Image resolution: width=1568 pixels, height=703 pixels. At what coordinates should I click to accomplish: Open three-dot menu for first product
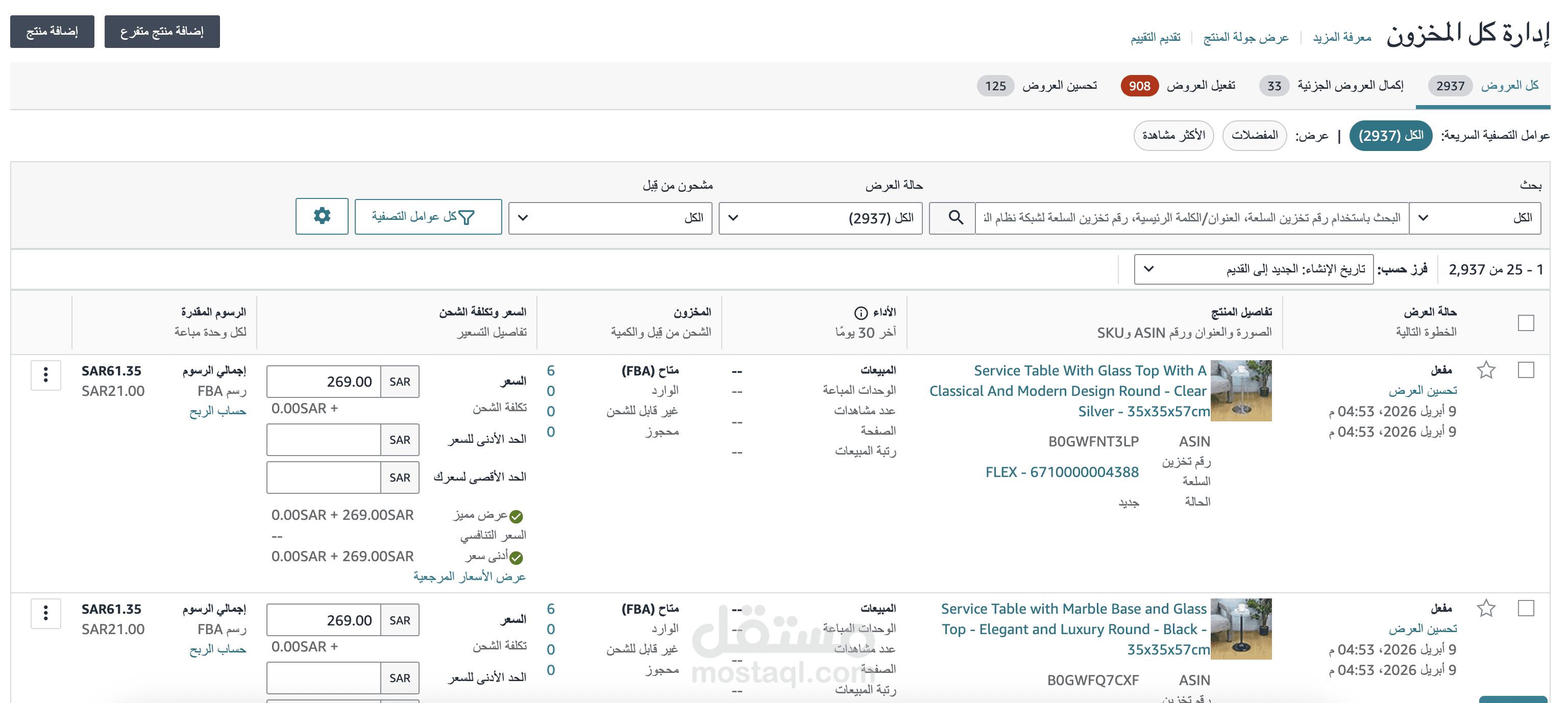45,374
